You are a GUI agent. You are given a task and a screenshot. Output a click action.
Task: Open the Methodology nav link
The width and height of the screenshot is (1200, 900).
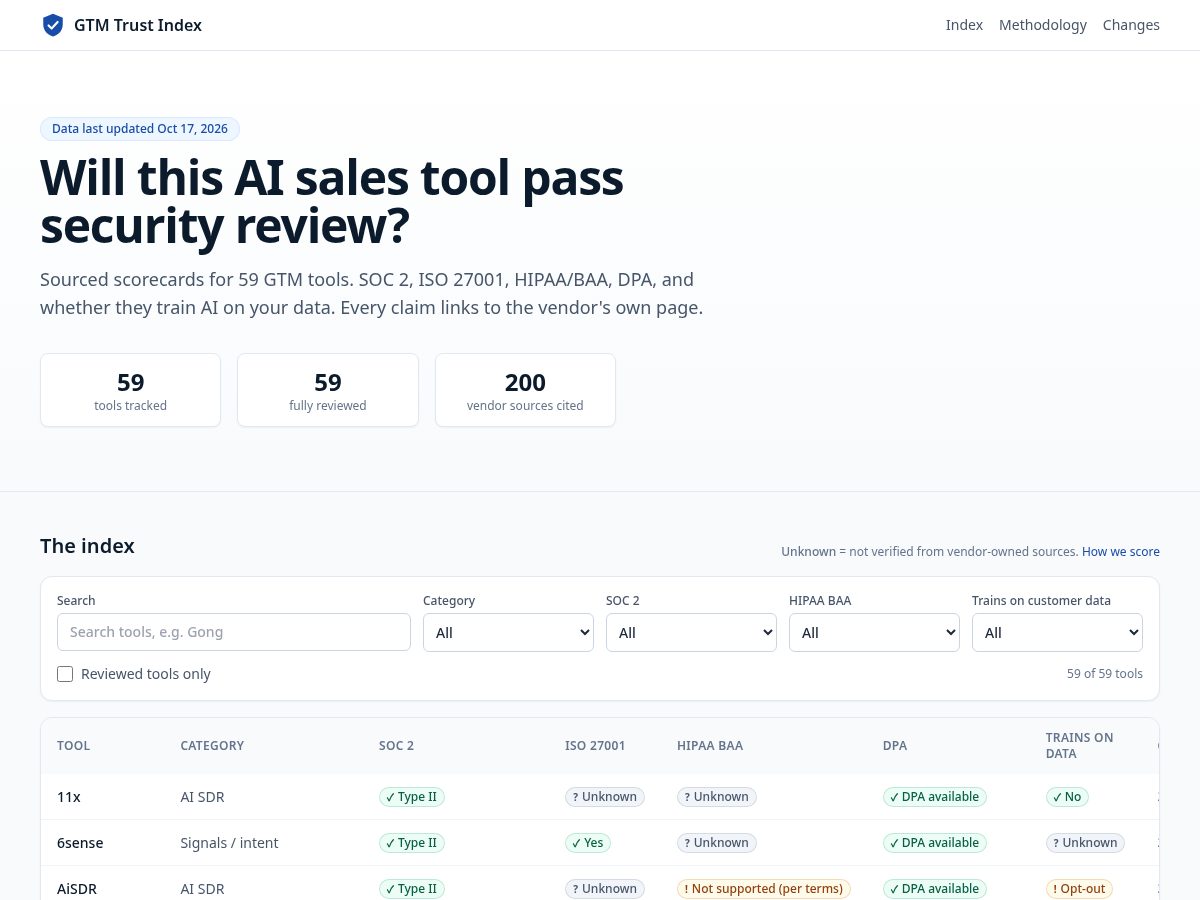click(1042, 25)
